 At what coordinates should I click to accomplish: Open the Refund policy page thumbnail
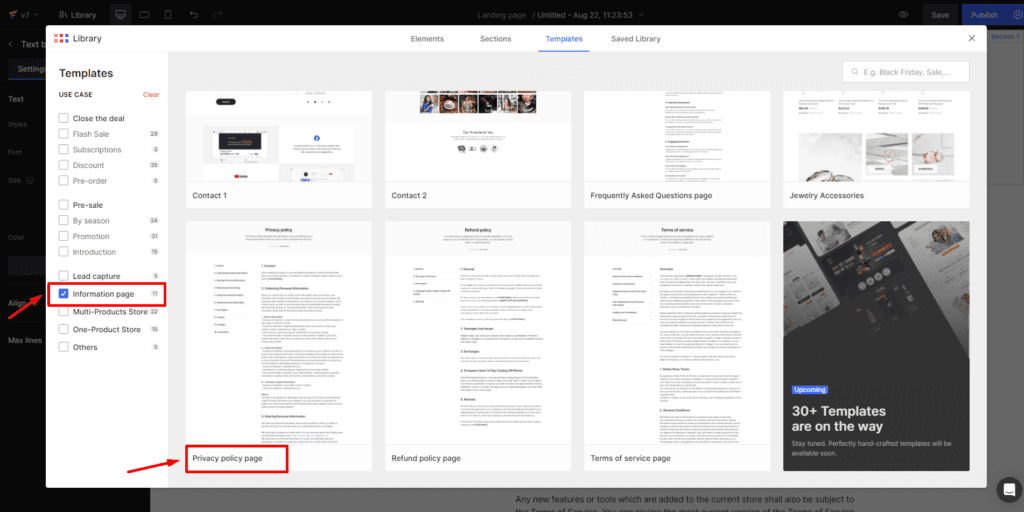point(478,333)
